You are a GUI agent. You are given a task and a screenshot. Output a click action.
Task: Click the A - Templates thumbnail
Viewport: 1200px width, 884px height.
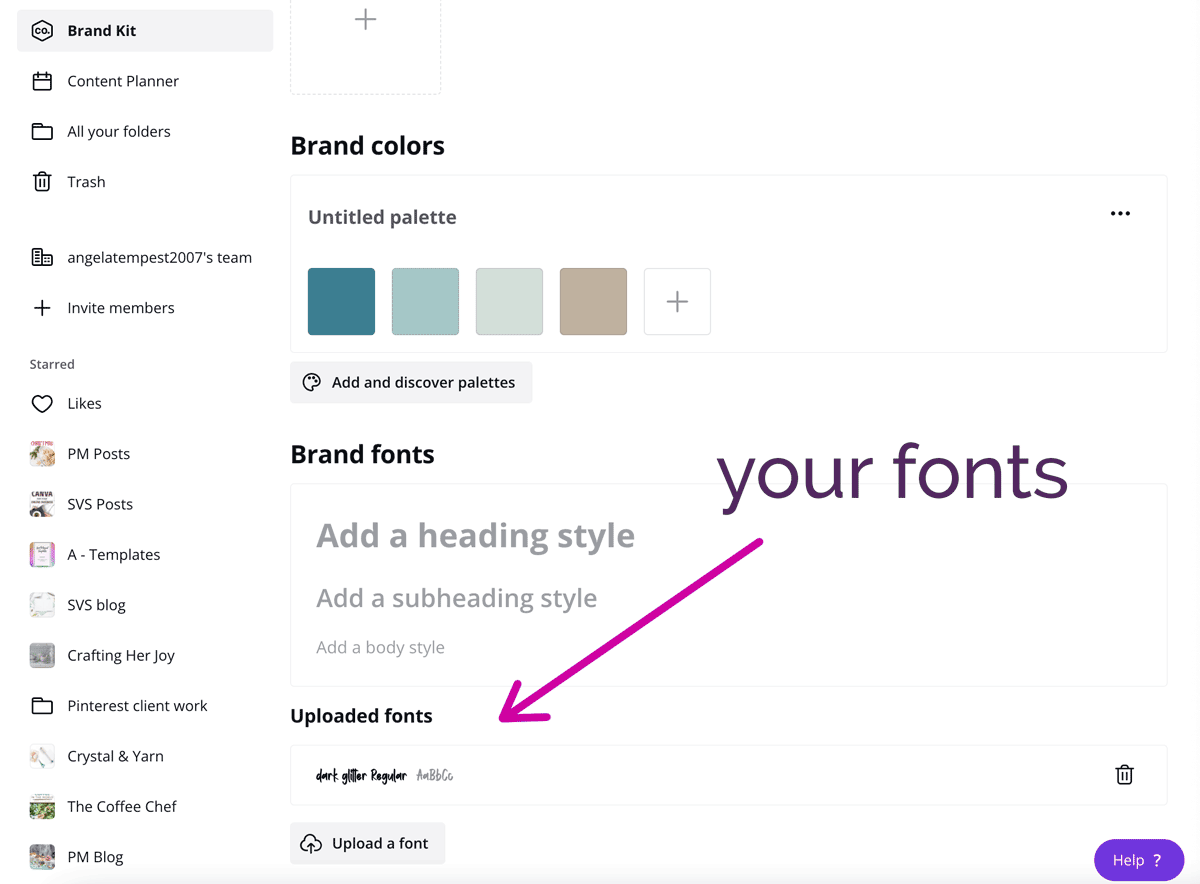click(42, 554)
